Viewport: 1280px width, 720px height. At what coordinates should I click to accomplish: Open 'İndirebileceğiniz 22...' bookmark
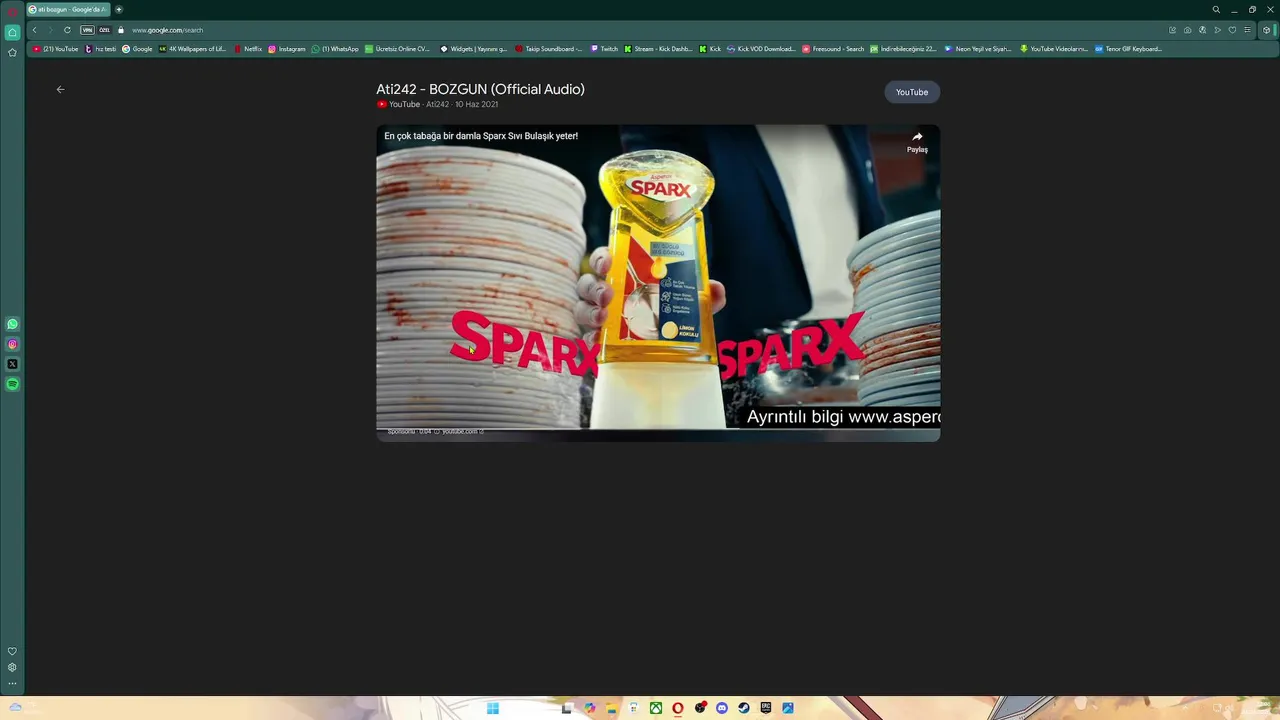903,48
